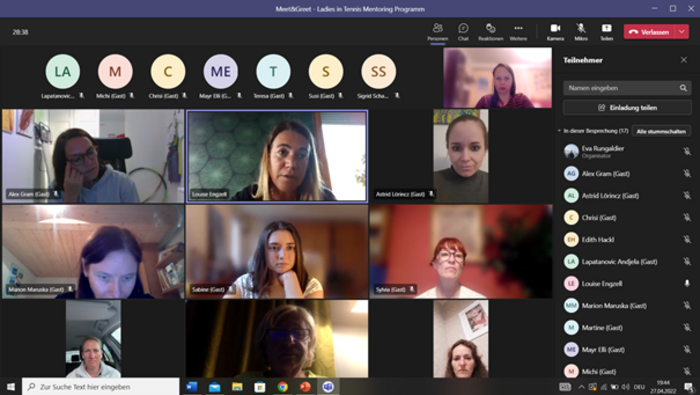Click the Einladung teilen button

click(x=627, y=108)
